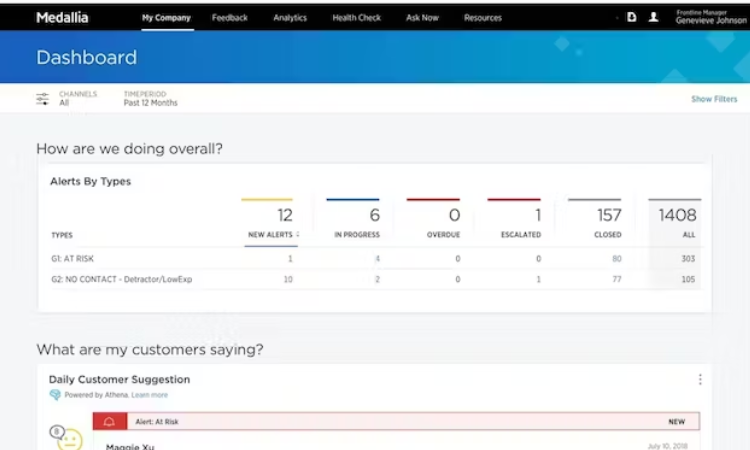Image resolution: width=750 pixels, height=450 pixels.
Task: Open the Feedback menu
Action: [x=230, y=18]
